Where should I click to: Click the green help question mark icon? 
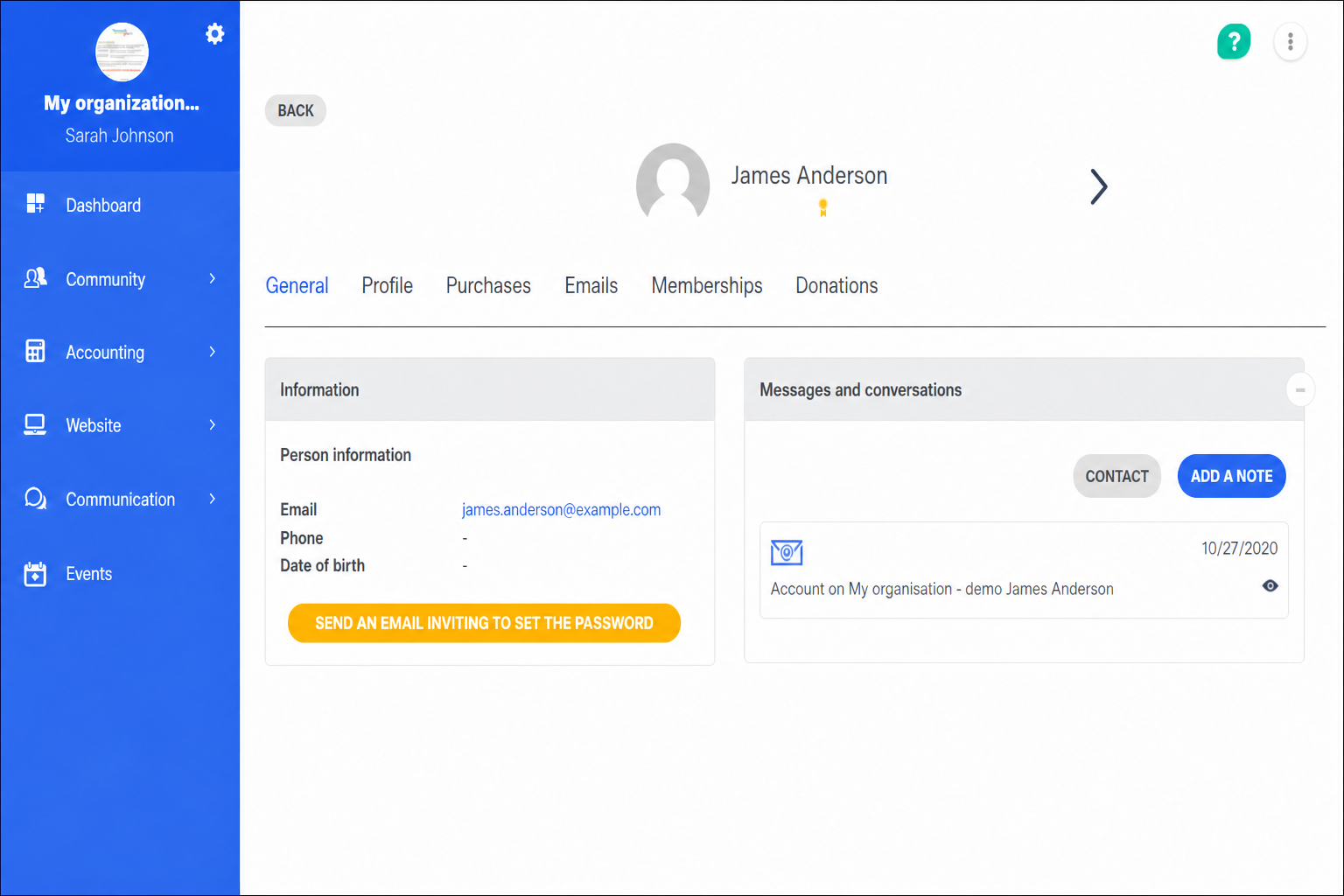tap(1234, 41)
